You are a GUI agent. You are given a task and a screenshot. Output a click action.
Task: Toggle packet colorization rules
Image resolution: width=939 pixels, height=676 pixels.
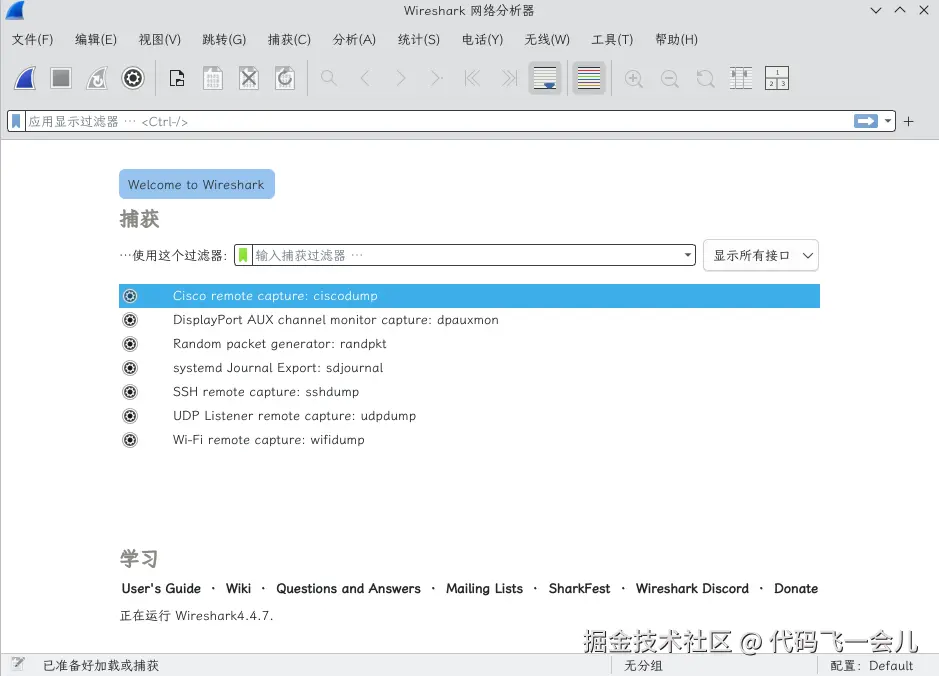pos(589,78)
